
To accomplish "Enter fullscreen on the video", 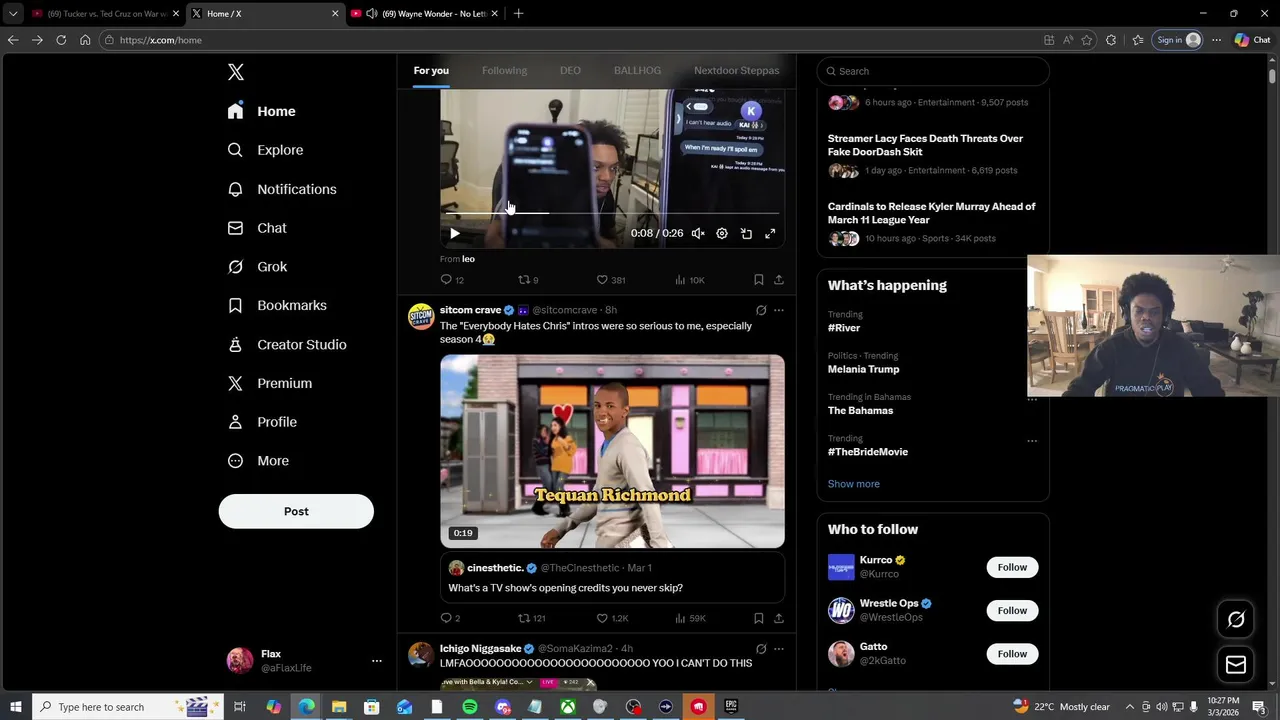I will click(x=770, y=233).
